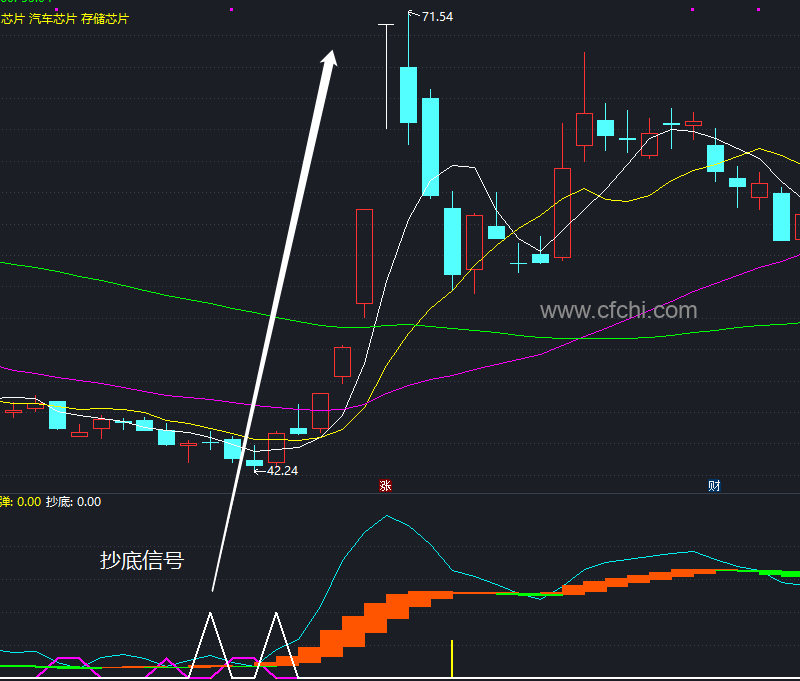Click the red 涨 marker icon

(x=385, y=485)
